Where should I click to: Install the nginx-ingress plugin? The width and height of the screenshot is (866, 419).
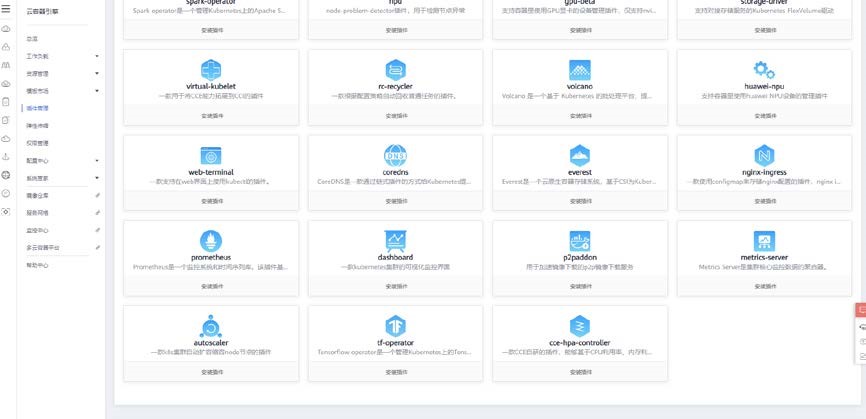(x=764, y=201)
